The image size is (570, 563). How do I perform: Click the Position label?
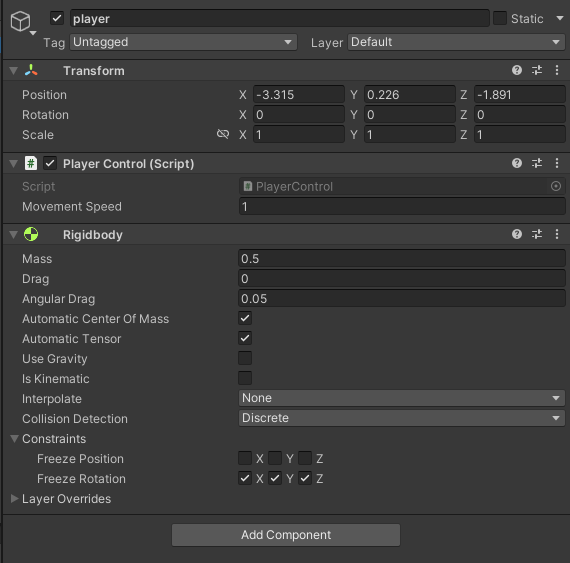click(44, 94)
